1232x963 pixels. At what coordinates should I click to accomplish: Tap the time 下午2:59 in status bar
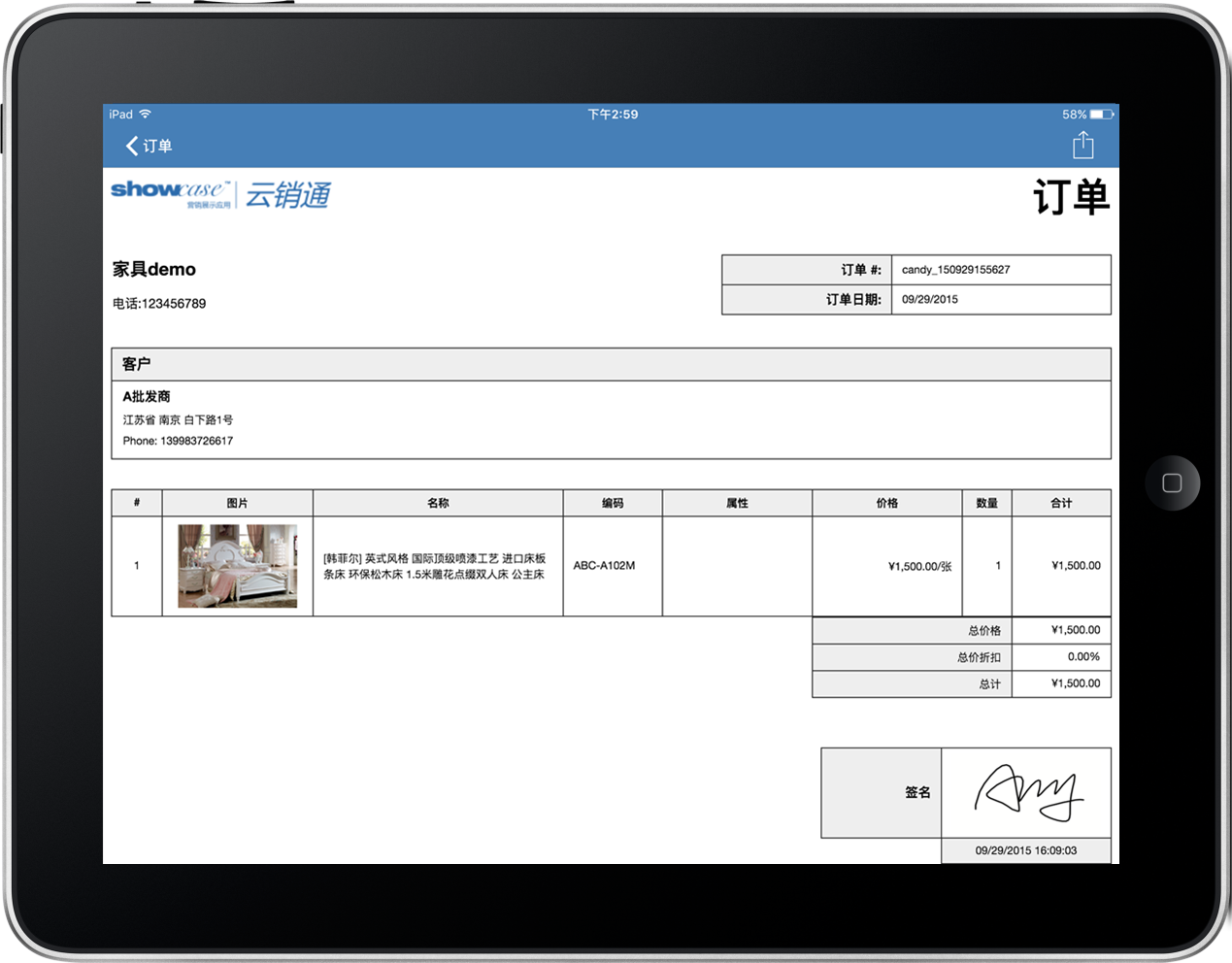pos(613,115)
